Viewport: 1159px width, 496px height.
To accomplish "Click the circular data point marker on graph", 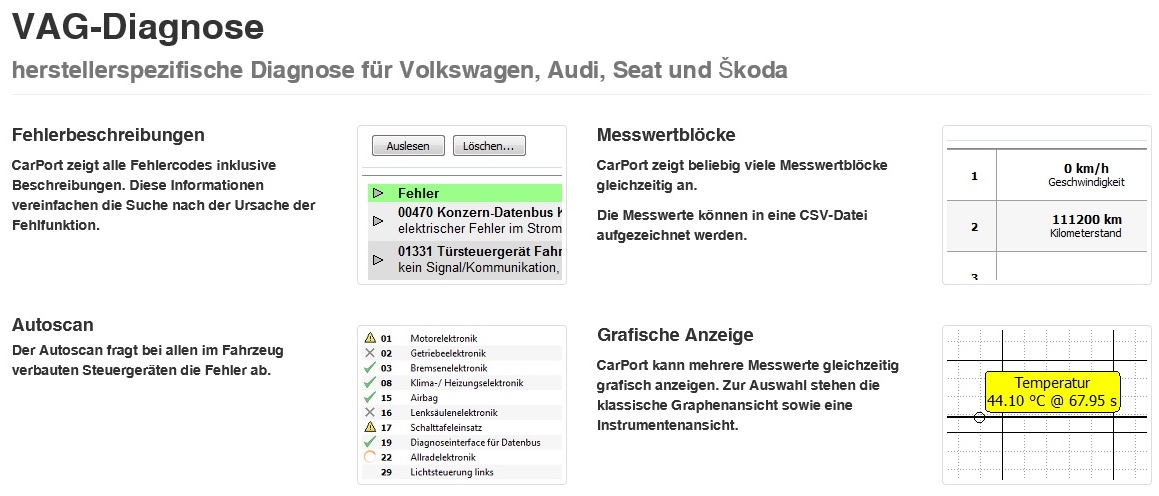I will (979, 418).
